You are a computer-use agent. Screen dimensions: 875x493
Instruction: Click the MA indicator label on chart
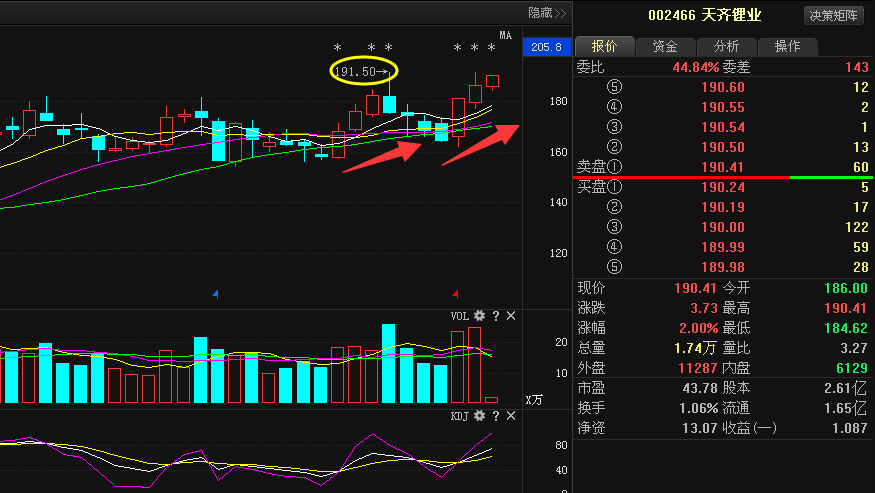(x=505, y=36)
